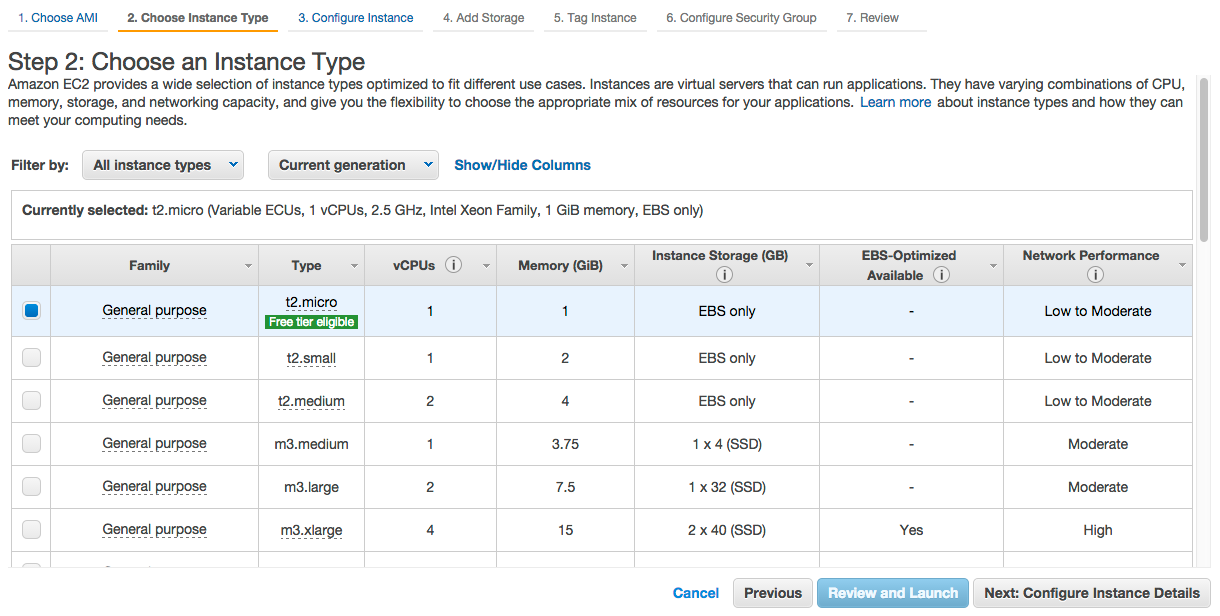This screenshot has width=1220, height=616.
Task: Click General purpose family in t2.small row
Action: [154, 357]
